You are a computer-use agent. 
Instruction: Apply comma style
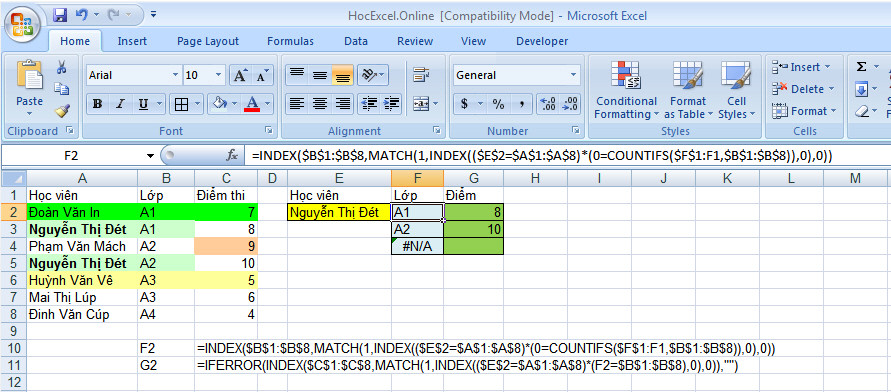521,104
